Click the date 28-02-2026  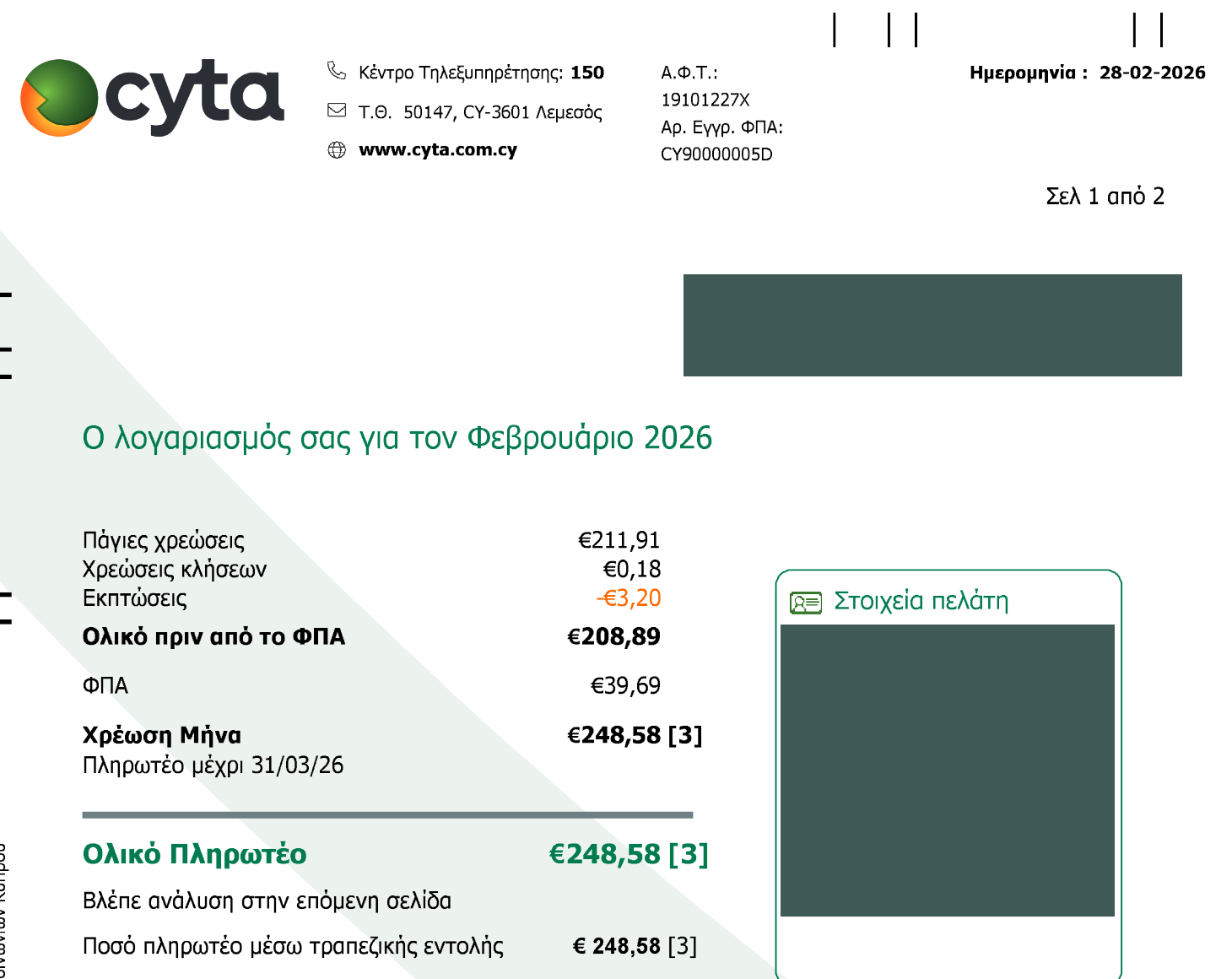[1153, 73]
